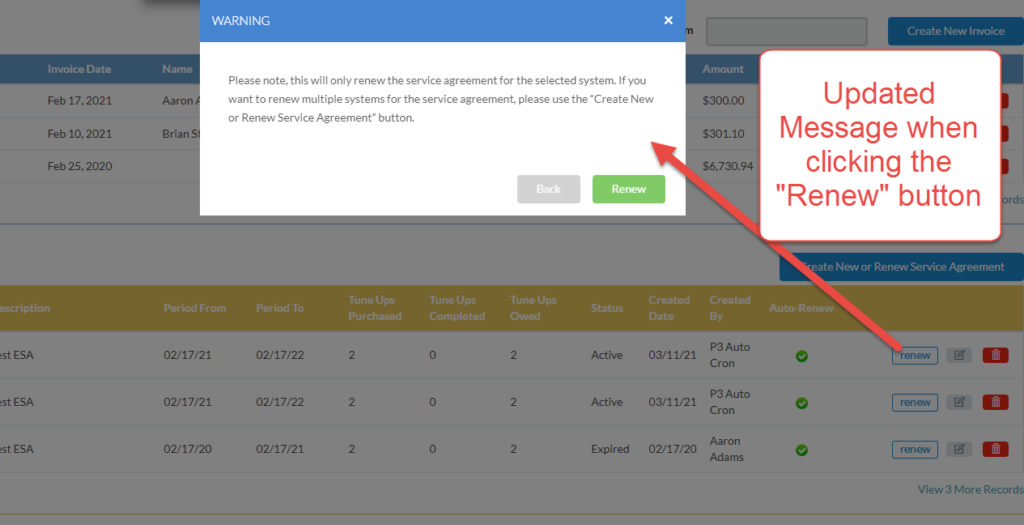This screenshot has height=525, width=1024.
Task: Click Create New or Renew Service Agreement button
Action: 901,266
